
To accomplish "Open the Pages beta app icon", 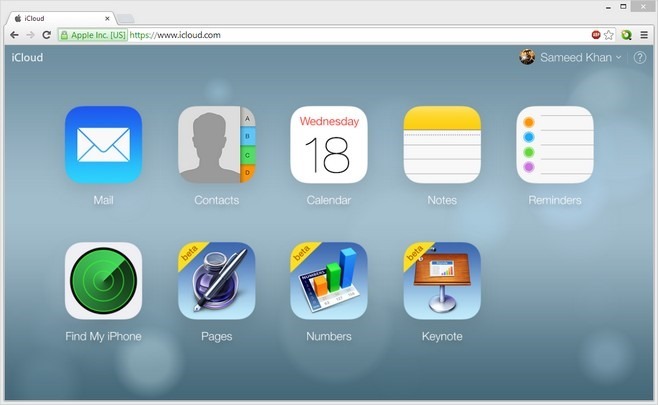I will pos(217,280).
